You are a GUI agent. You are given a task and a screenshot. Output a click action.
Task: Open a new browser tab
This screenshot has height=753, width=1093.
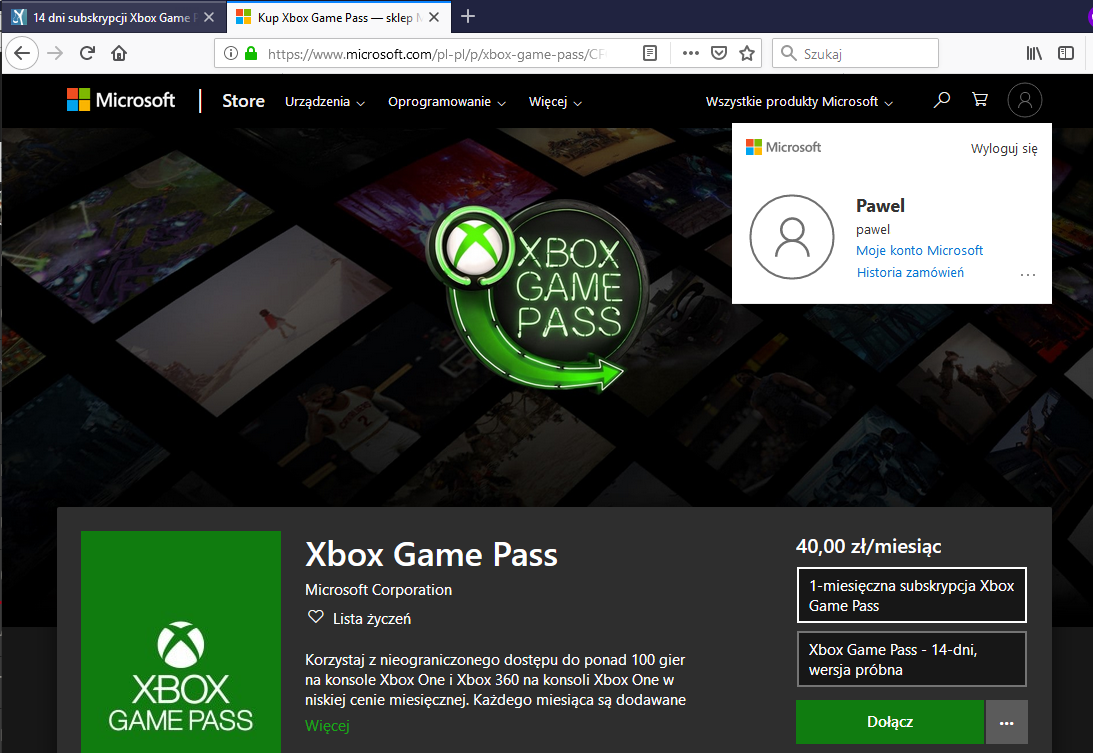click(x=468, y=16)
